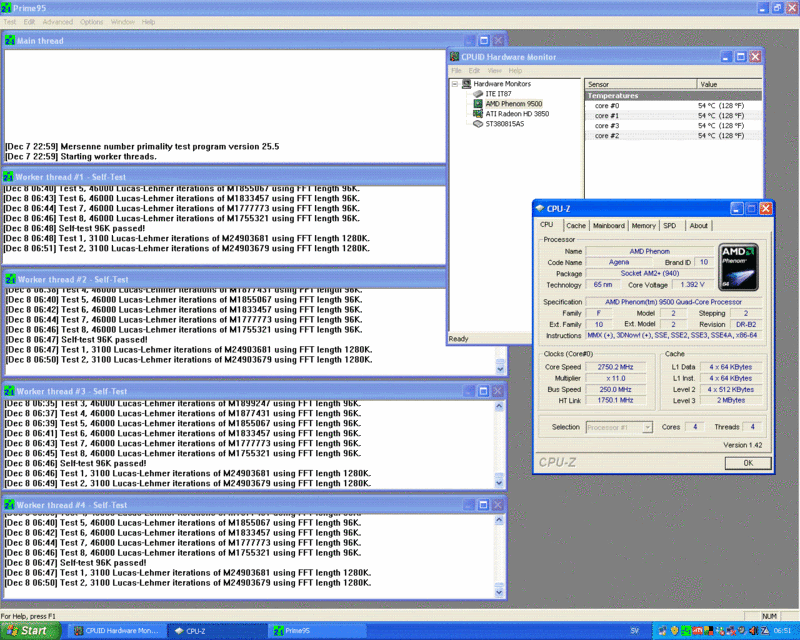Click OK button in CPU-Z
This screenshot has width=800, height=640.
(x=747, y=463)
